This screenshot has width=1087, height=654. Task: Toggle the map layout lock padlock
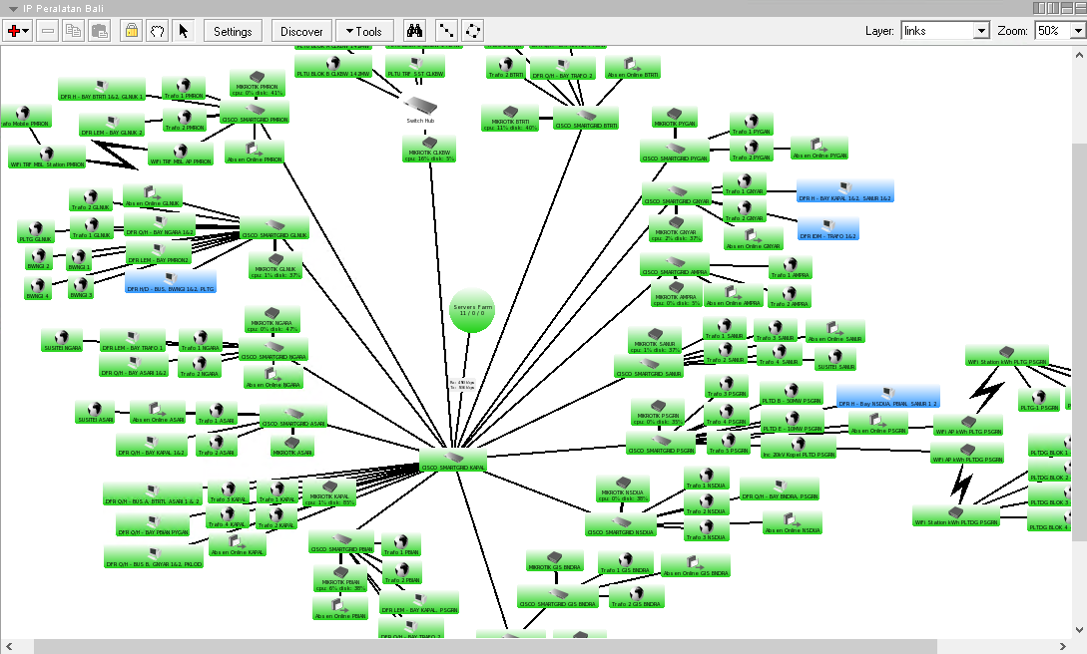[x=131, y=31]
